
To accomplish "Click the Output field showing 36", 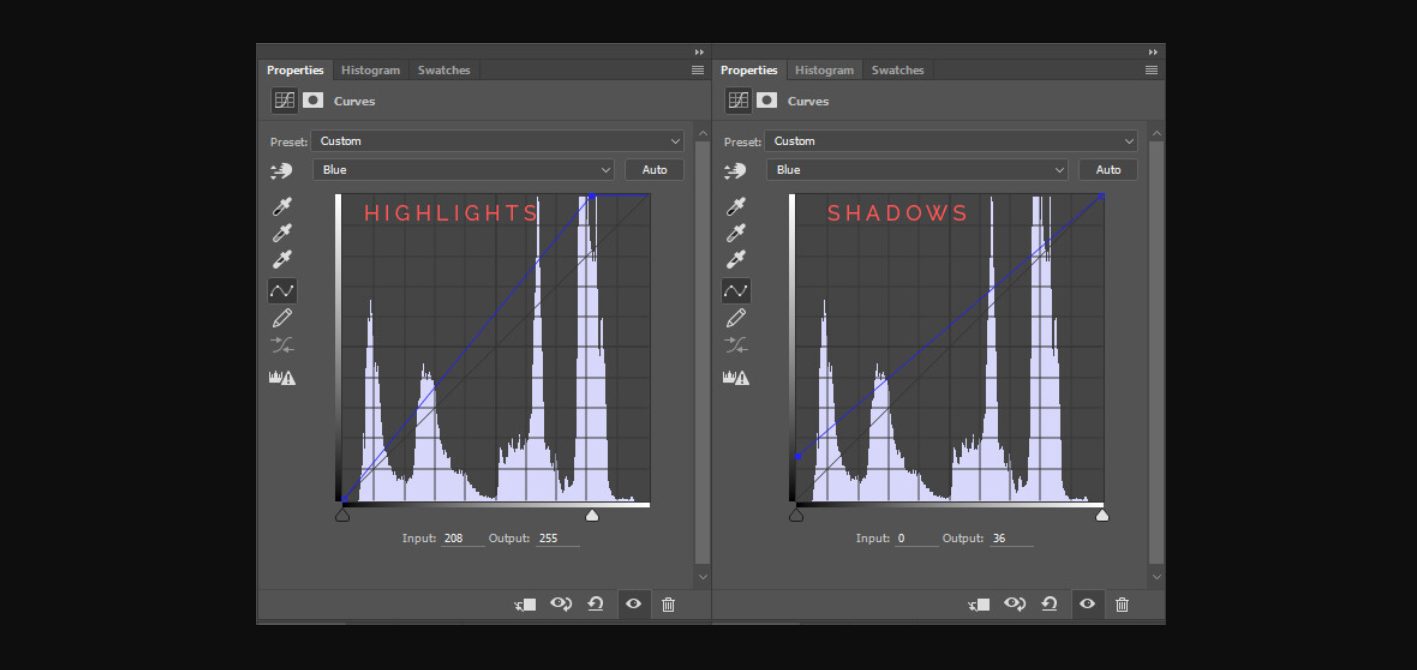I will [1012, 538].
